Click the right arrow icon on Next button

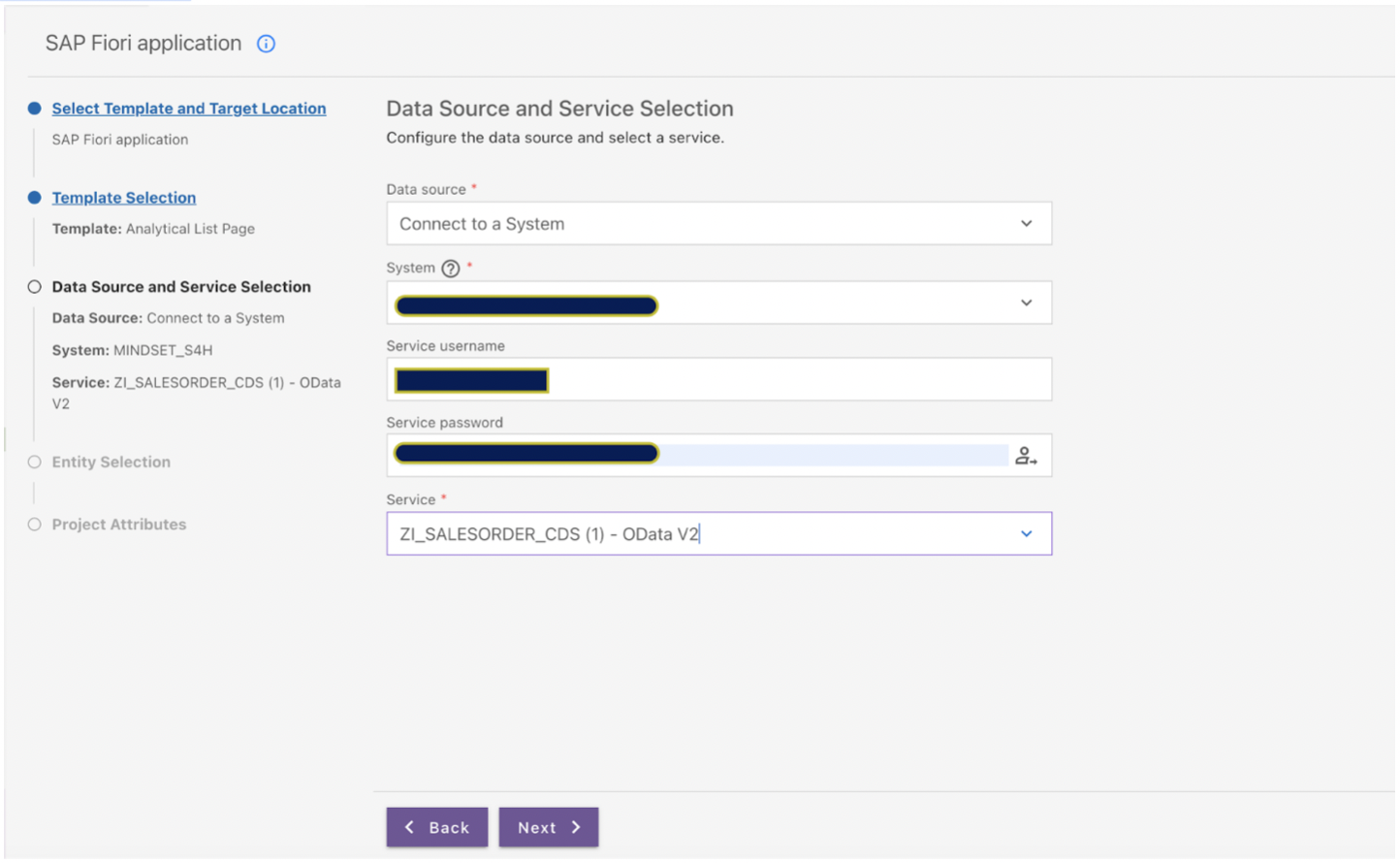click(x=576, y=827)
